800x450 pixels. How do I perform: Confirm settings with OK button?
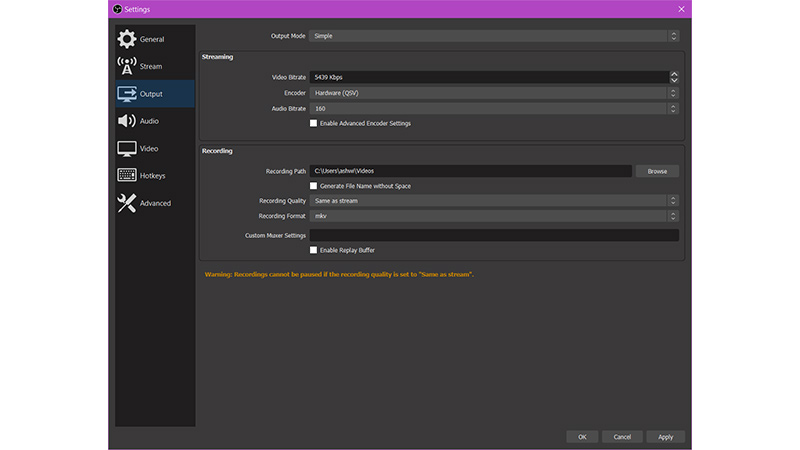[x=582, y=437]
